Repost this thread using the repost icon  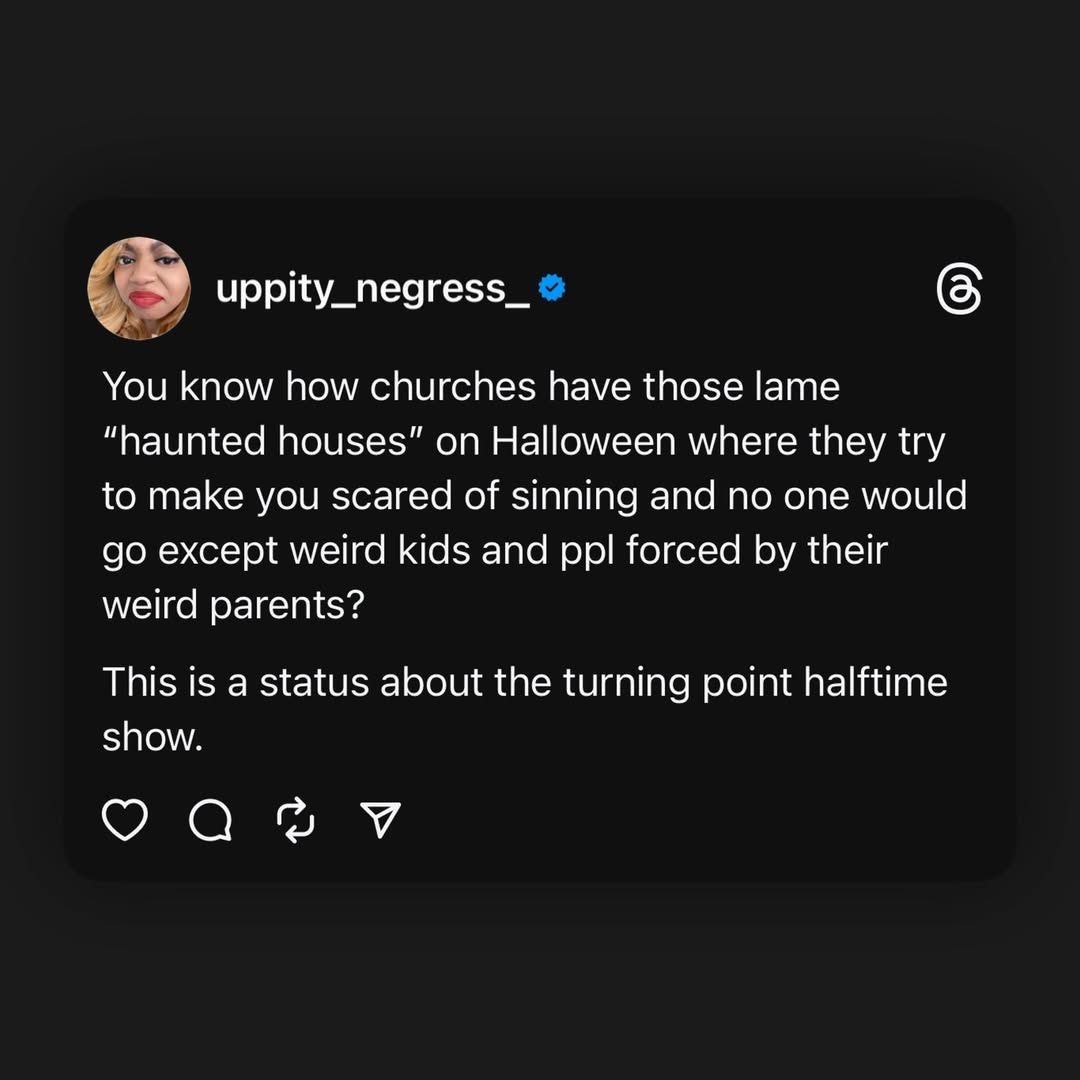[x=295, y=822]
